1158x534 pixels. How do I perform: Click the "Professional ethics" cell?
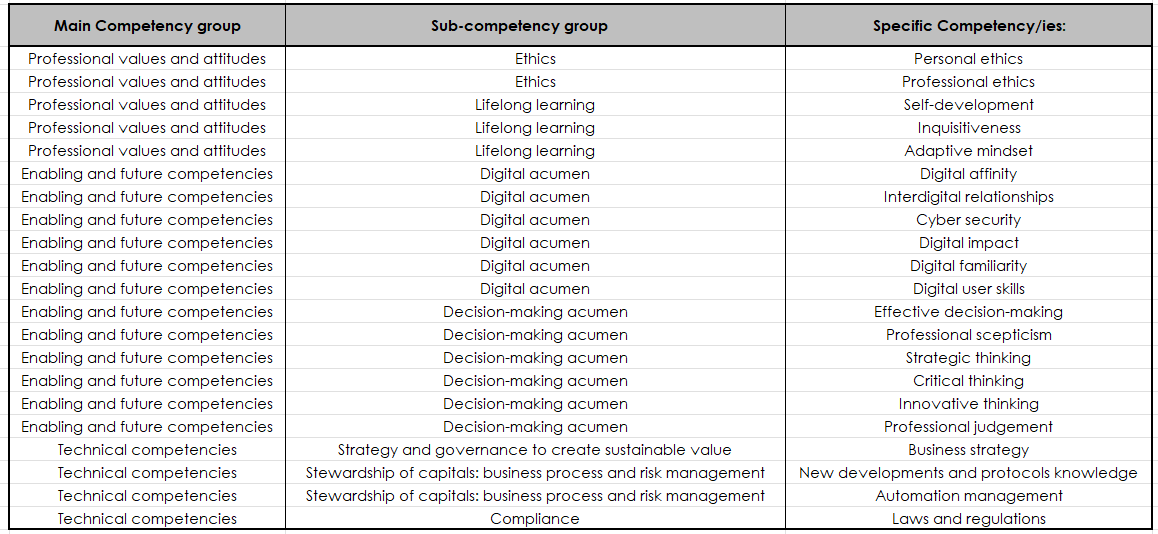968,82
